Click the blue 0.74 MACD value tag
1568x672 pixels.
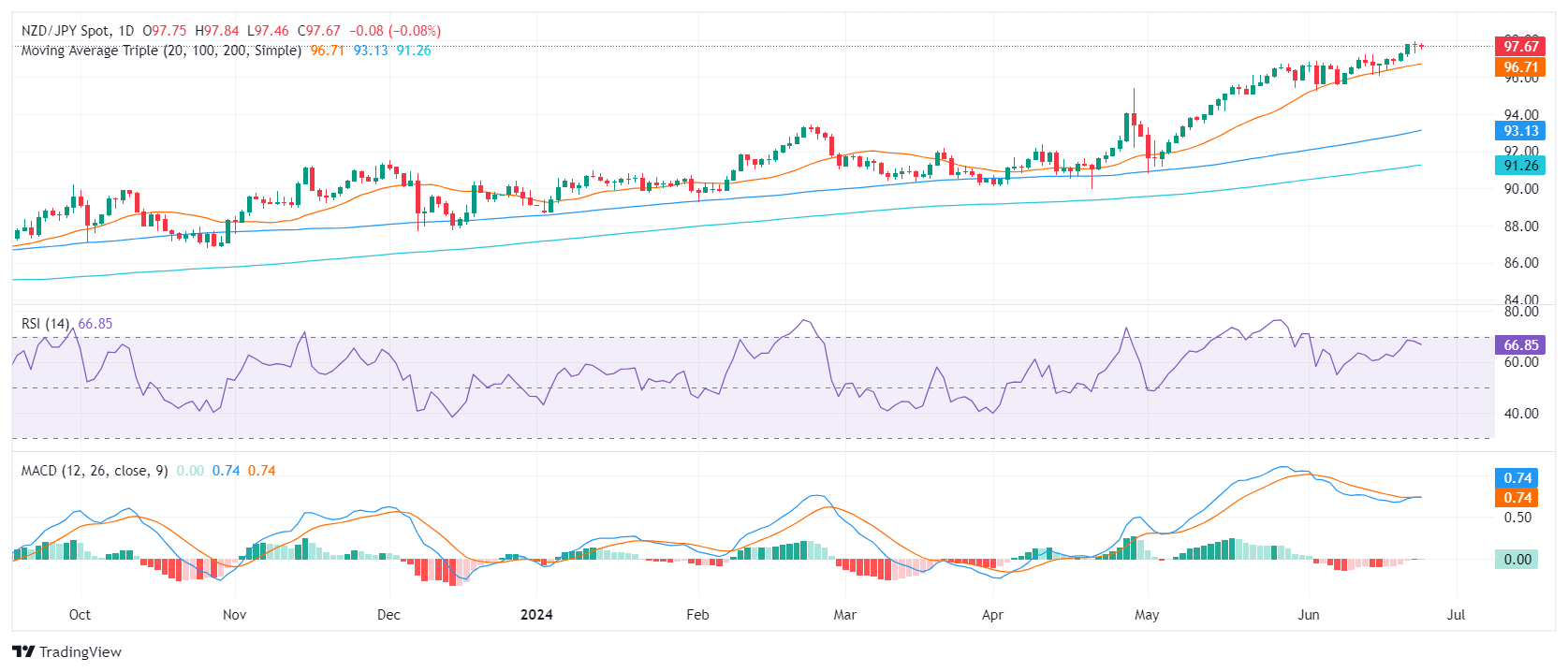tap(1517, 478)
